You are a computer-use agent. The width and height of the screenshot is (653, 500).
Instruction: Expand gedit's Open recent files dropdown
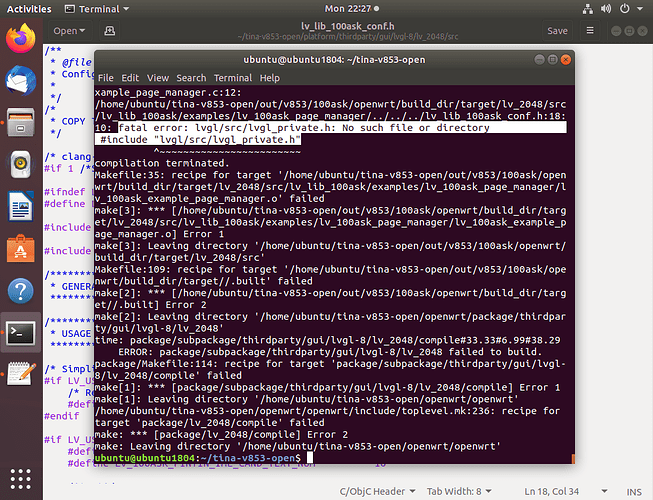tap(69, 31)
